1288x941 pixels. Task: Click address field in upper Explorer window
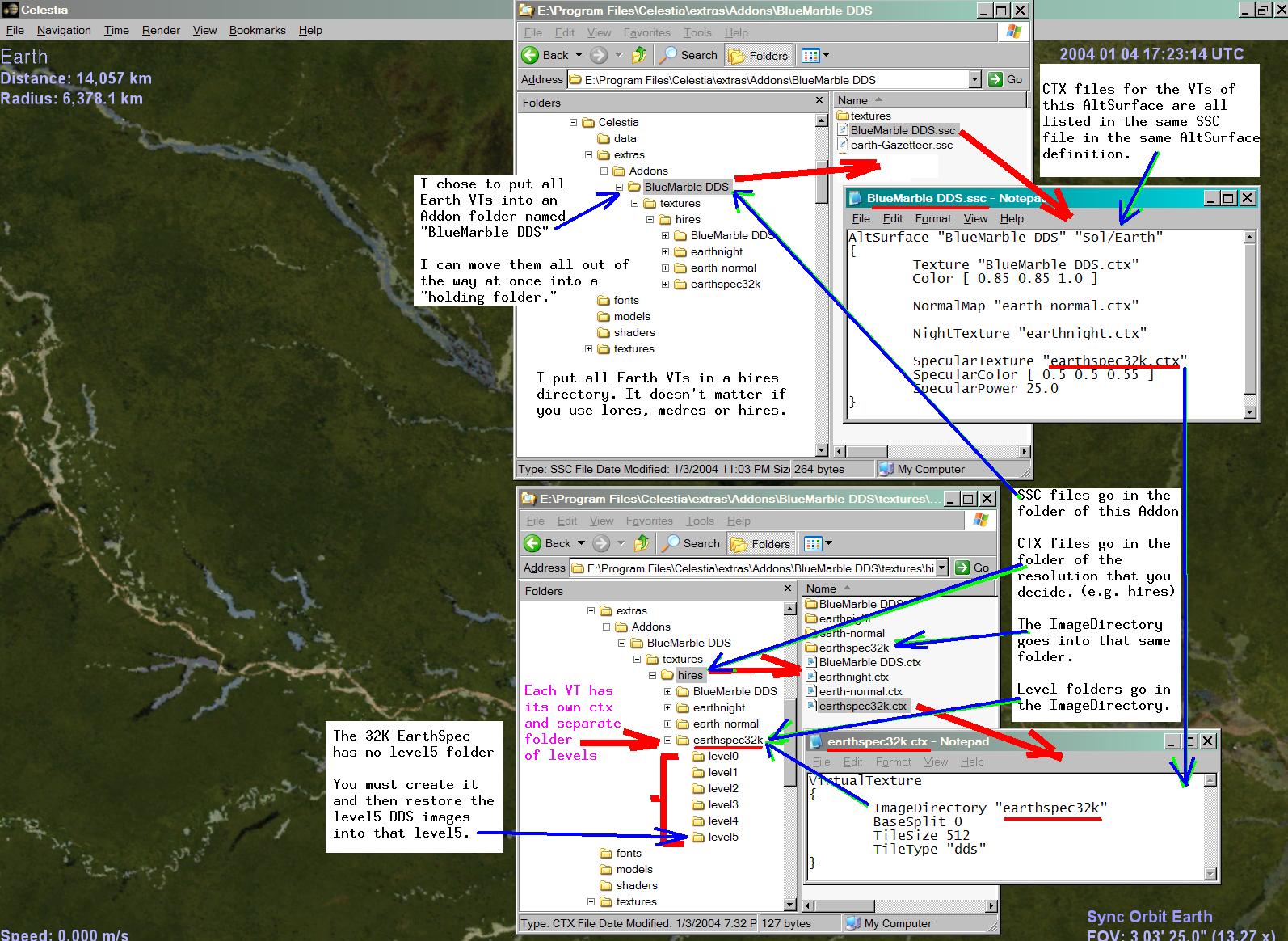[775, 79]
